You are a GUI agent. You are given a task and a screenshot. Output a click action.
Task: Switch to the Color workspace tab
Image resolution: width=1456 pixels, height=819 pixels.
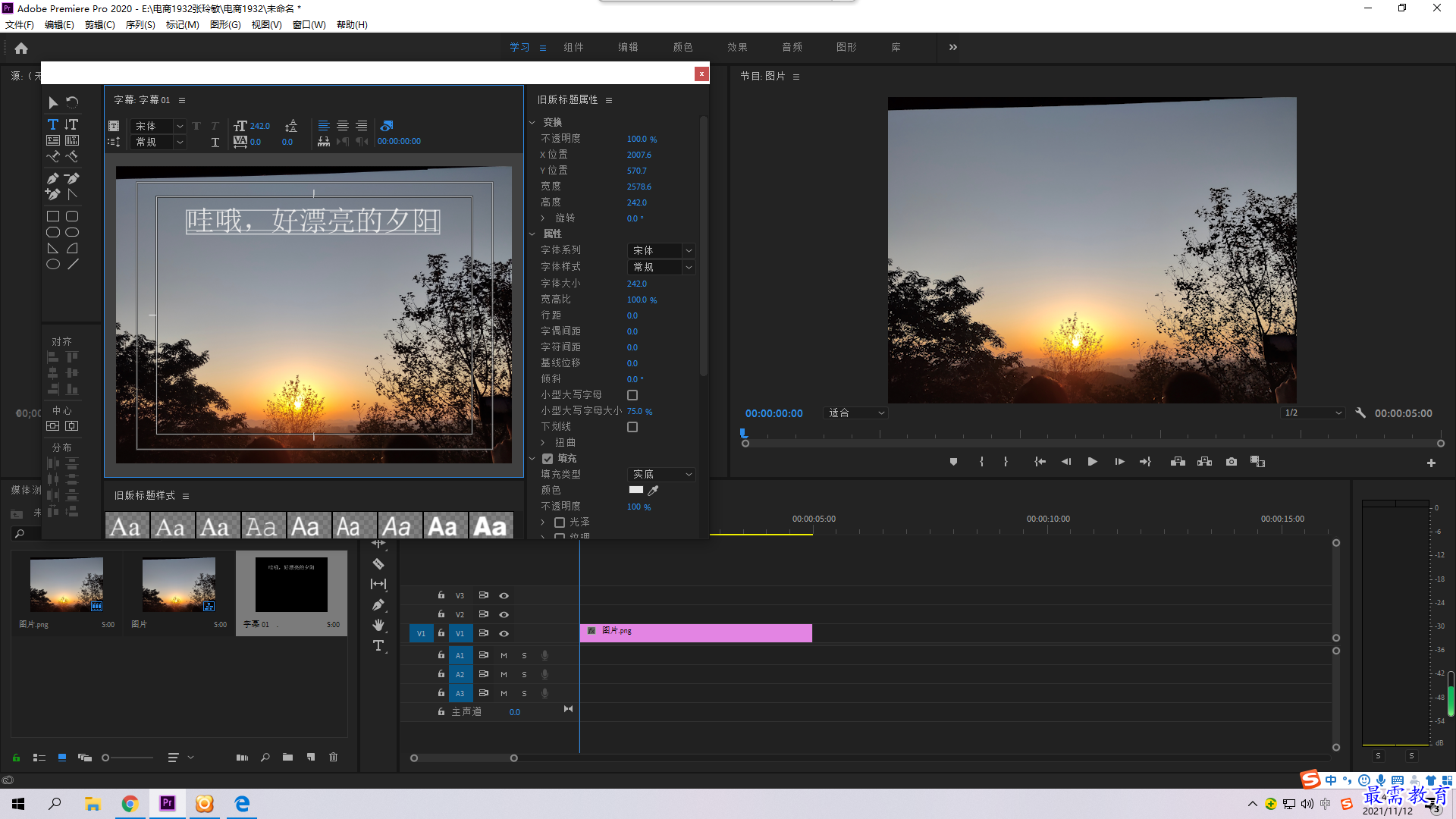[682, 47]
